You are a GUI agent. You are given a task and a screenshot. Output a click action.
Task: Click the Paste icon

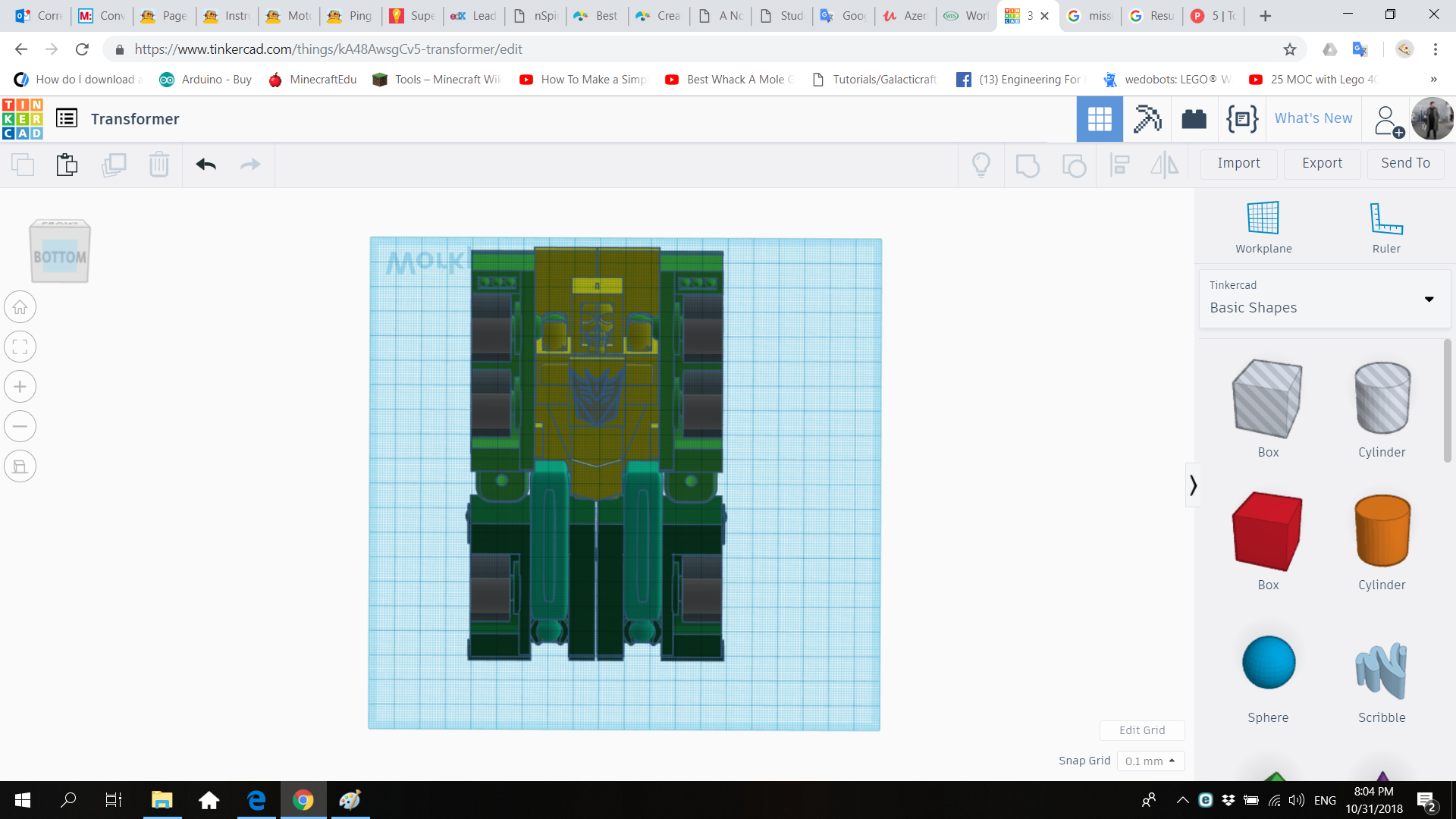[x=67, y=165]
